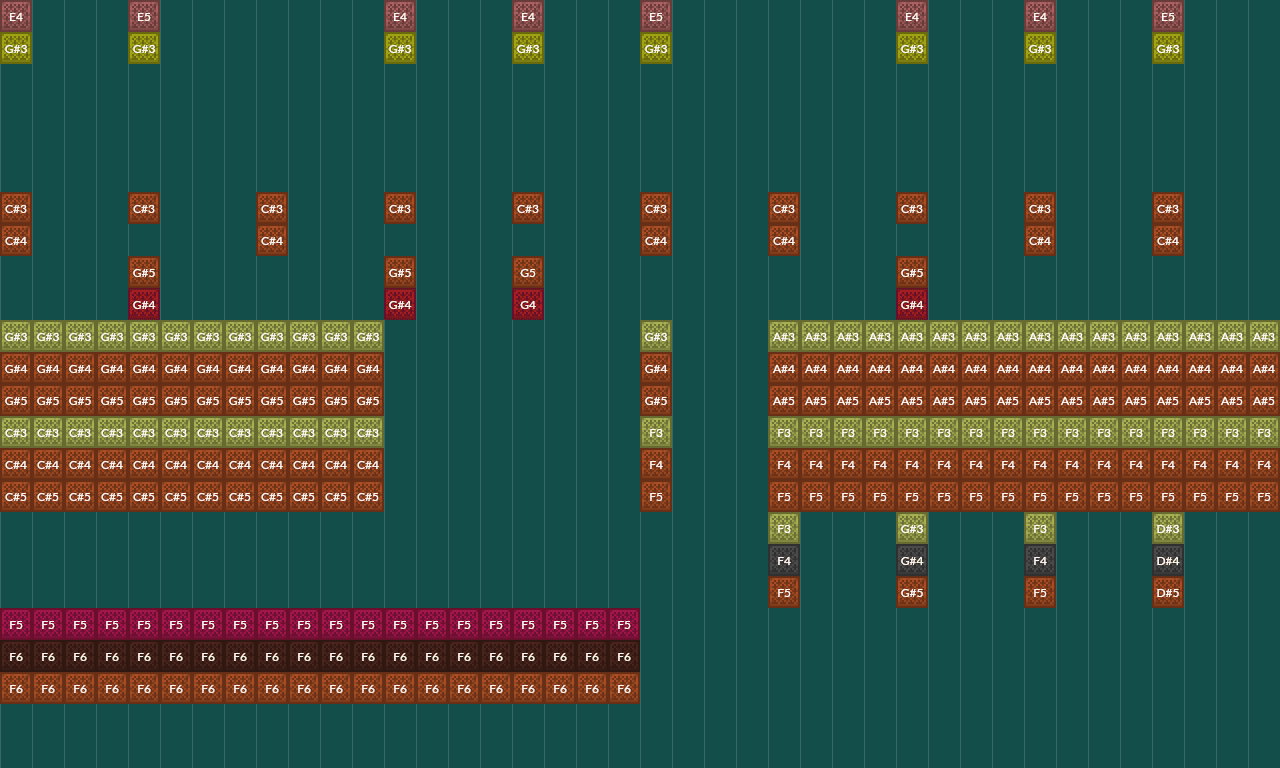Click the olive G#3 note directly above dark gray G#4
The image size is (1280, 768).
coord(912,528)
